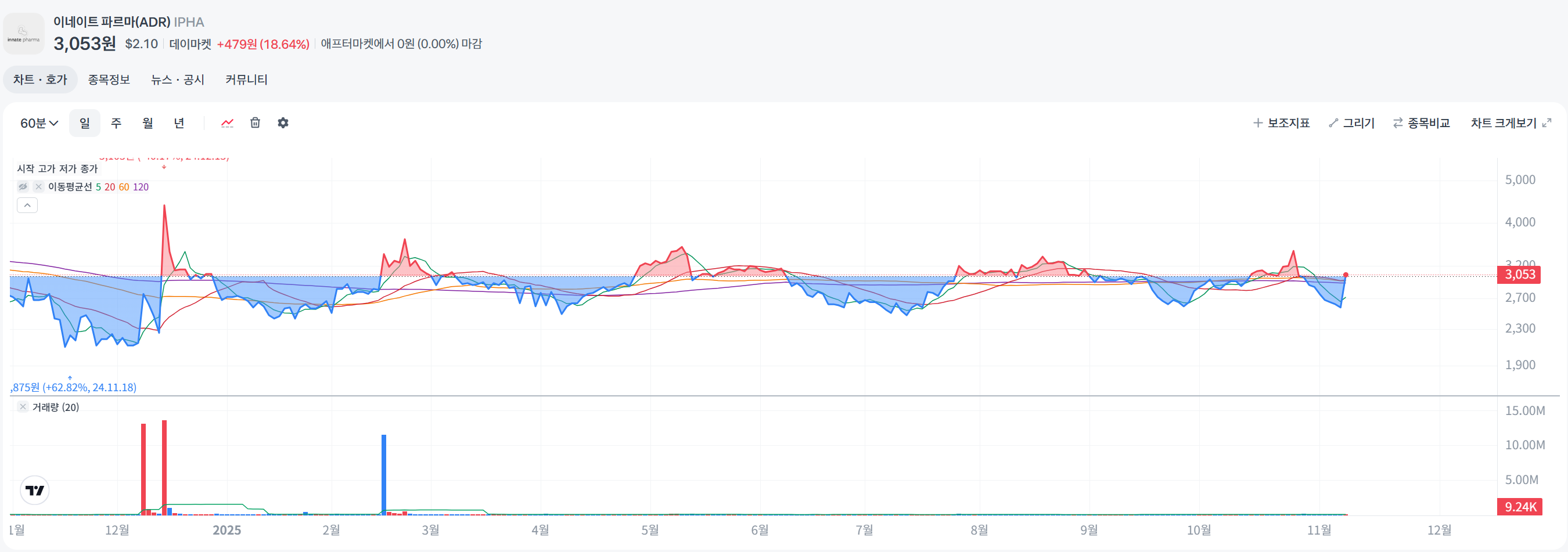
Task: Select the 일 daily chart period
Action: click(85, 124)
